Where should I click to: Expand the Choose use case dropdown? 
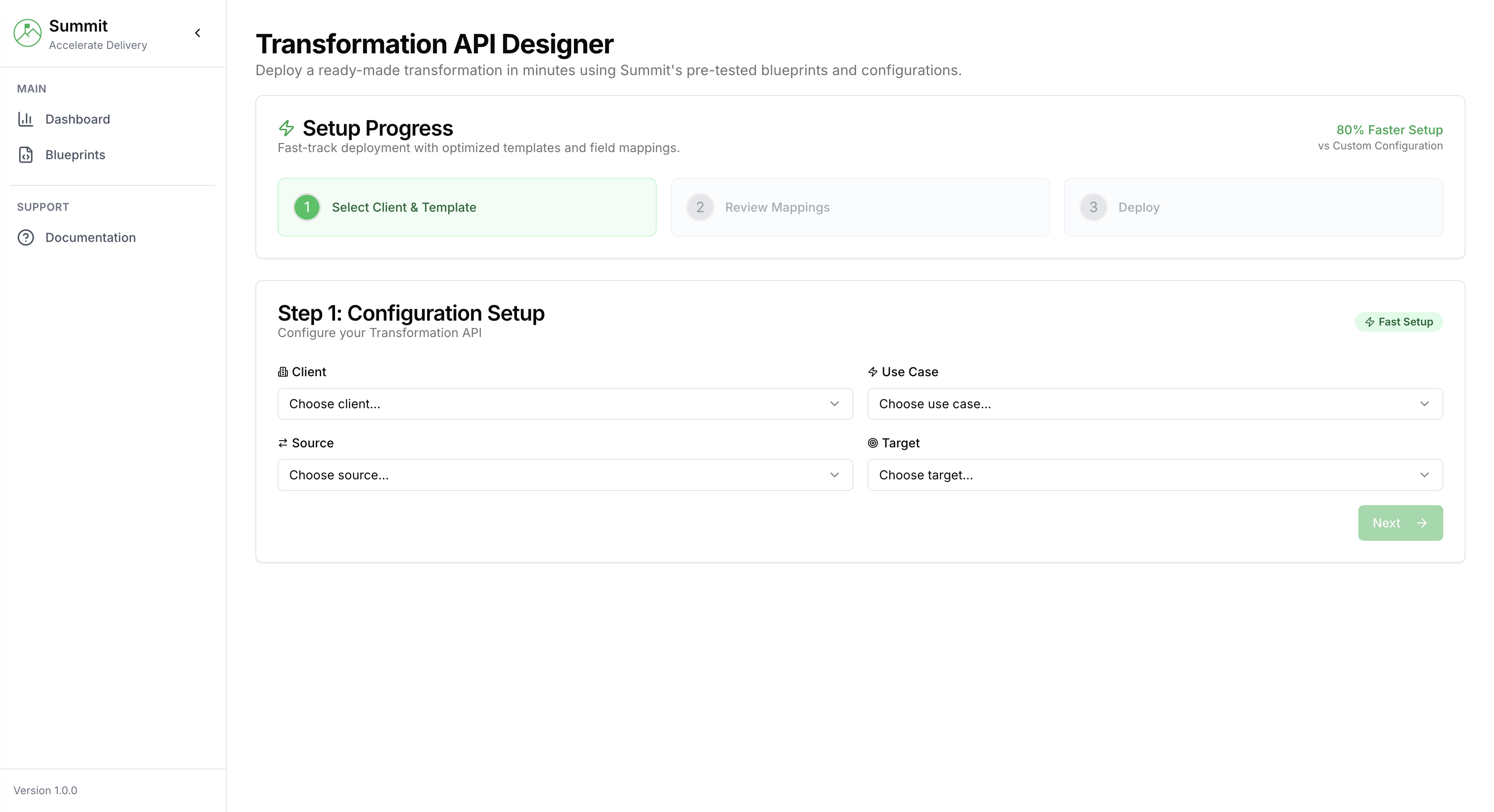1154,404
